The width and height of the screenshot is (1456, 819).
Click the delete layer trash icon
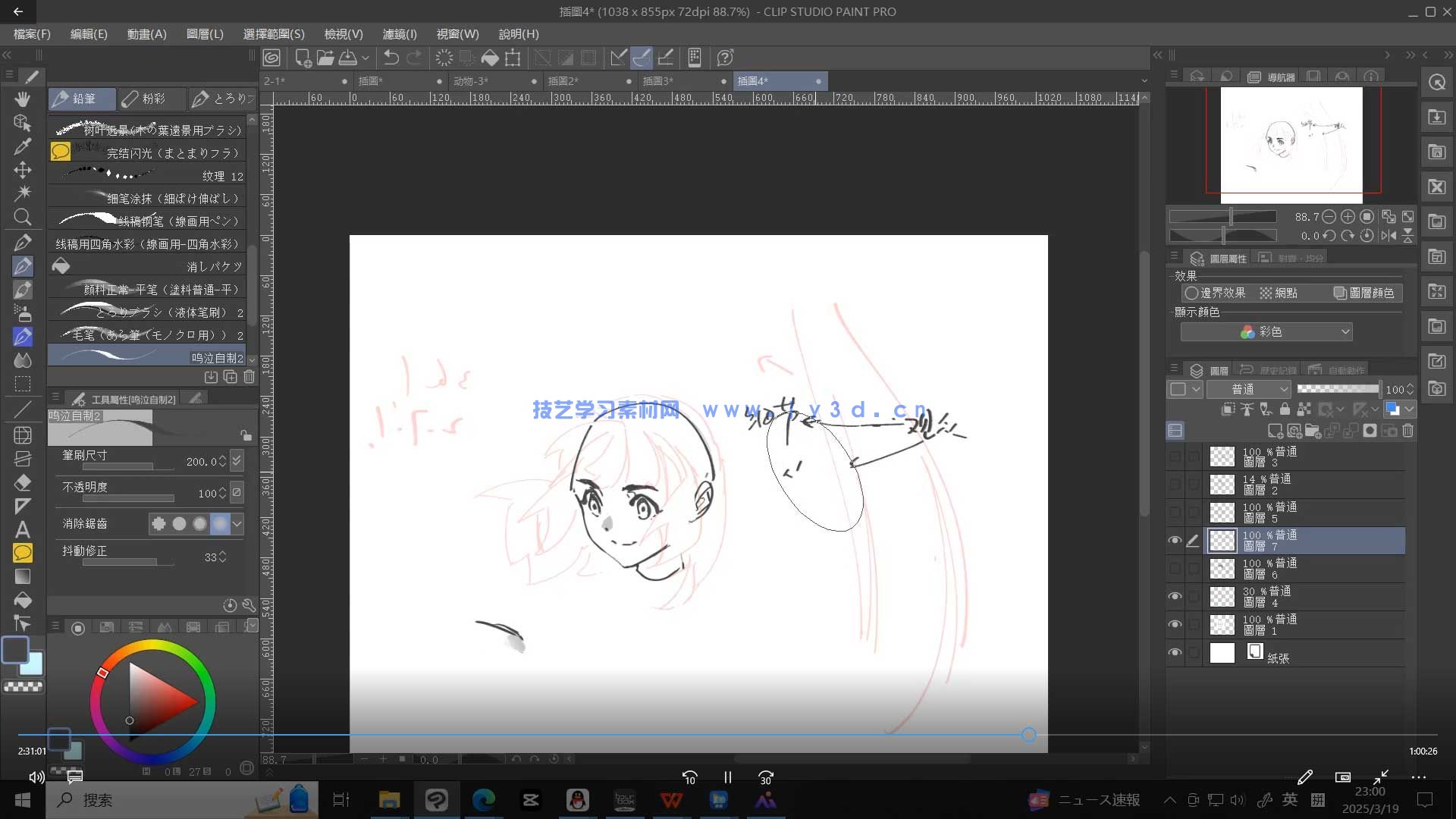tap(1409, 431)
